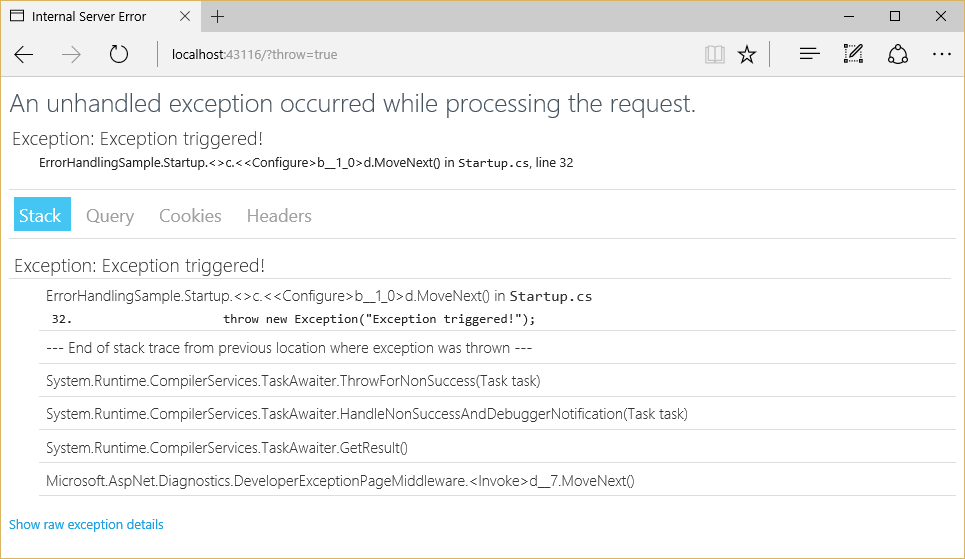The width and height of the screenshot is (965, 559).
Task: Refresh the page with the reload icon
Action: pos(119,55)
